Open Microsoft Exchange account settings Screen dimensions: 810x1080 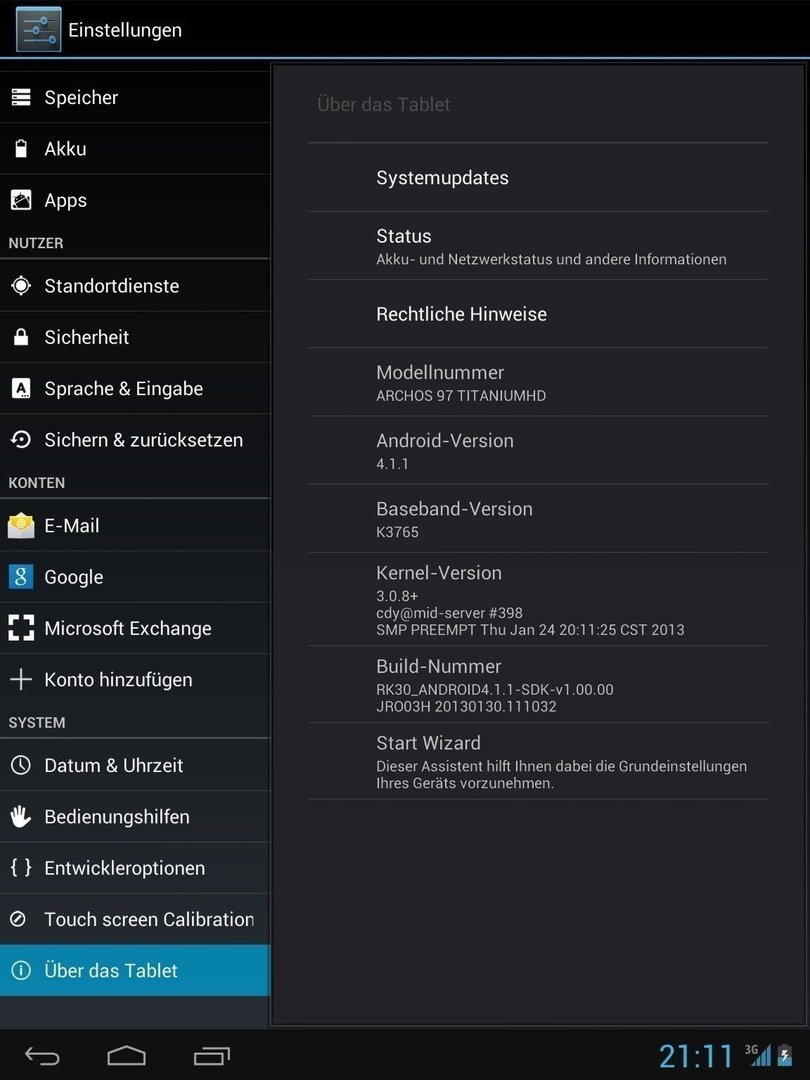pos(135,628)
